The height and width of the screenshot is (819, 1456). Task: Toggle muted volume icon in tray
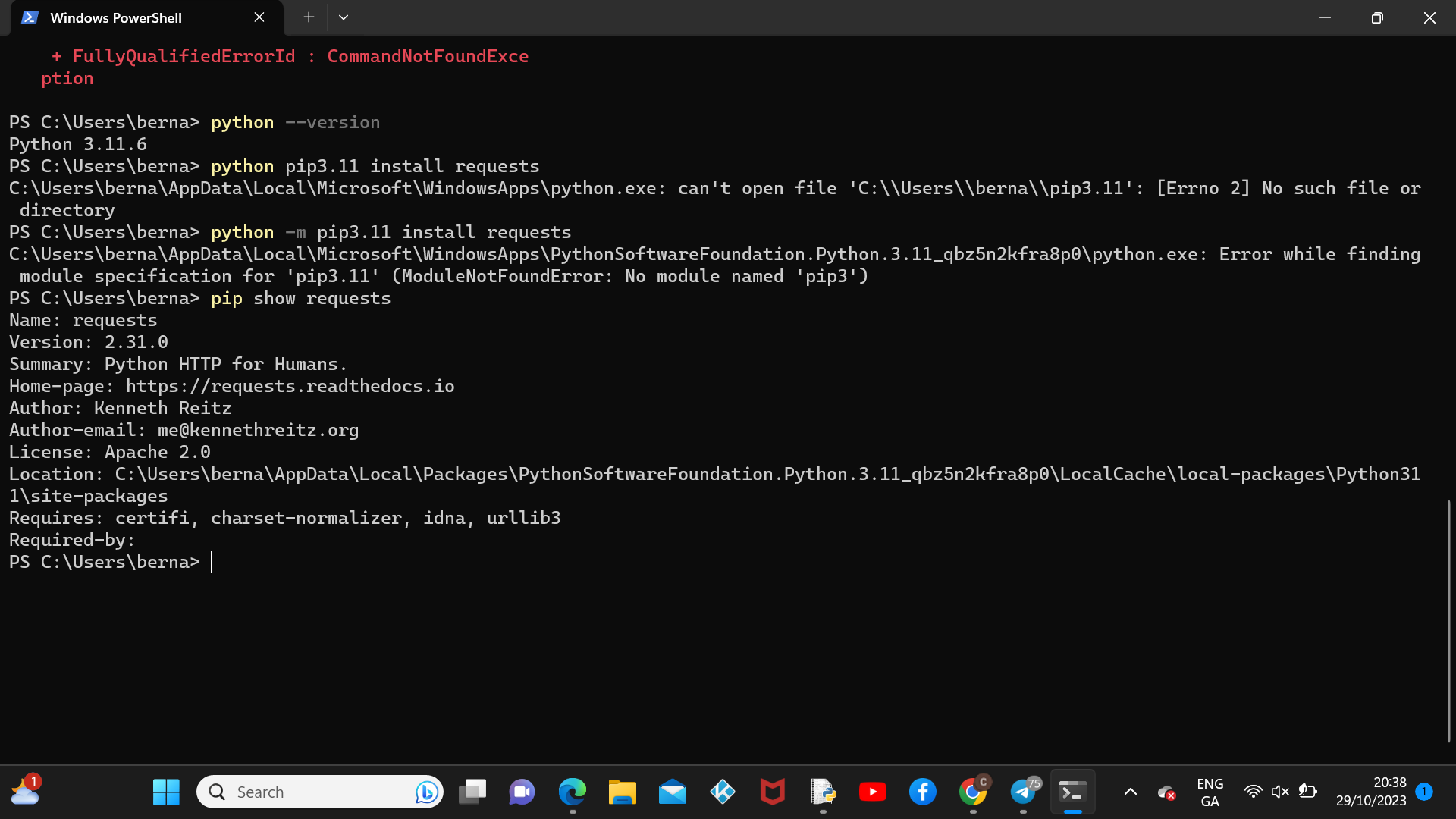(x=1280, y=792)
